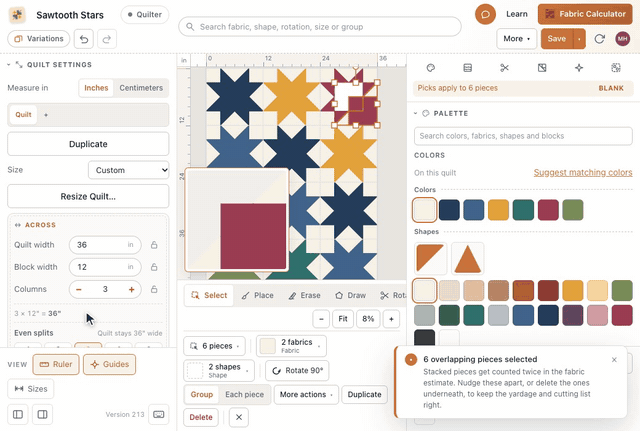Click the refresh icon beside Save
640x431 pixels.
point(599,39)
